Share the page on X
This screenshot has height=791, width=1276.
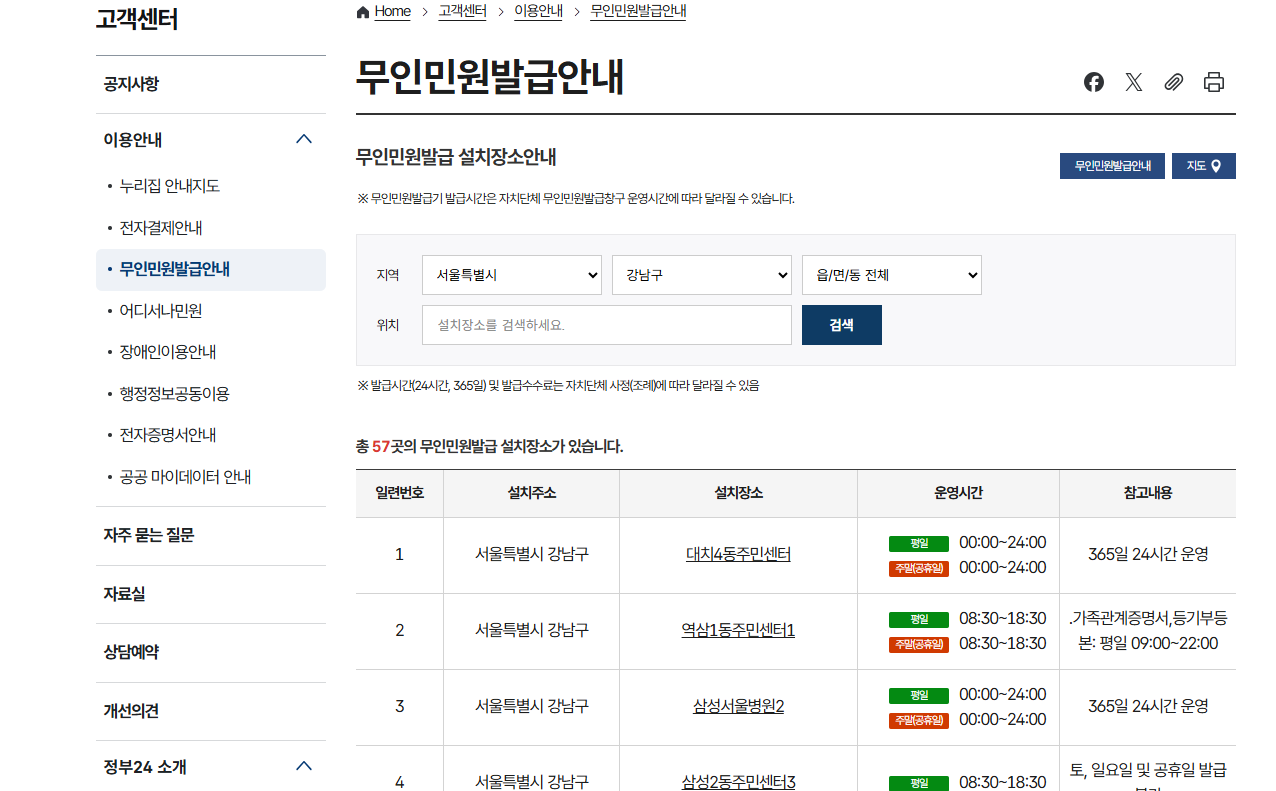pyautogui.click(x=1133, y=82)
